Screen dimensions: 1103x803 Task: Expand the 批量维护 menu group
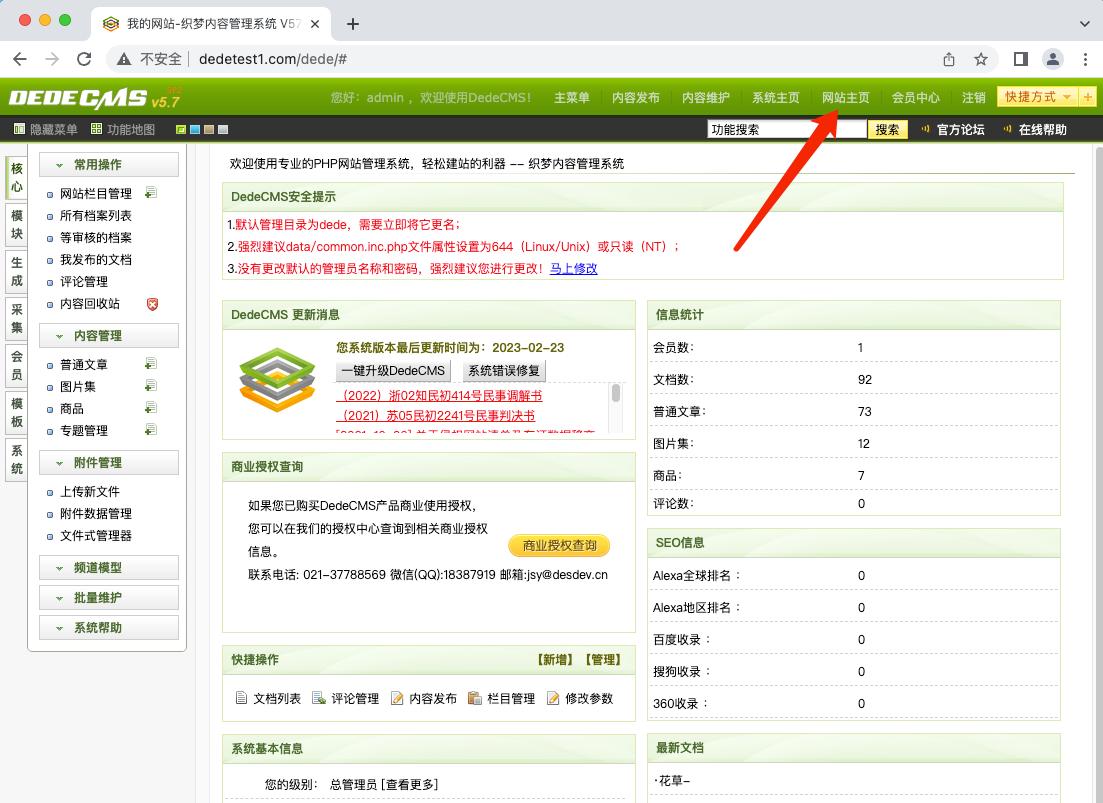pos(109,598)
